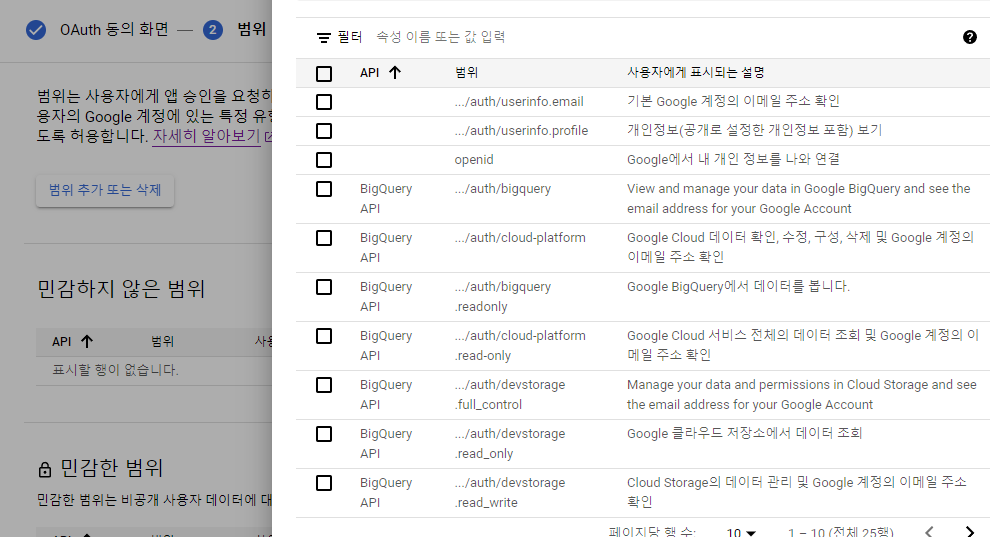The width and height of the screenshot is (990, 537).
Task: Click the text Google에서 내 개인 정보를 나와 연결
Action: click(x=733, y=159)
